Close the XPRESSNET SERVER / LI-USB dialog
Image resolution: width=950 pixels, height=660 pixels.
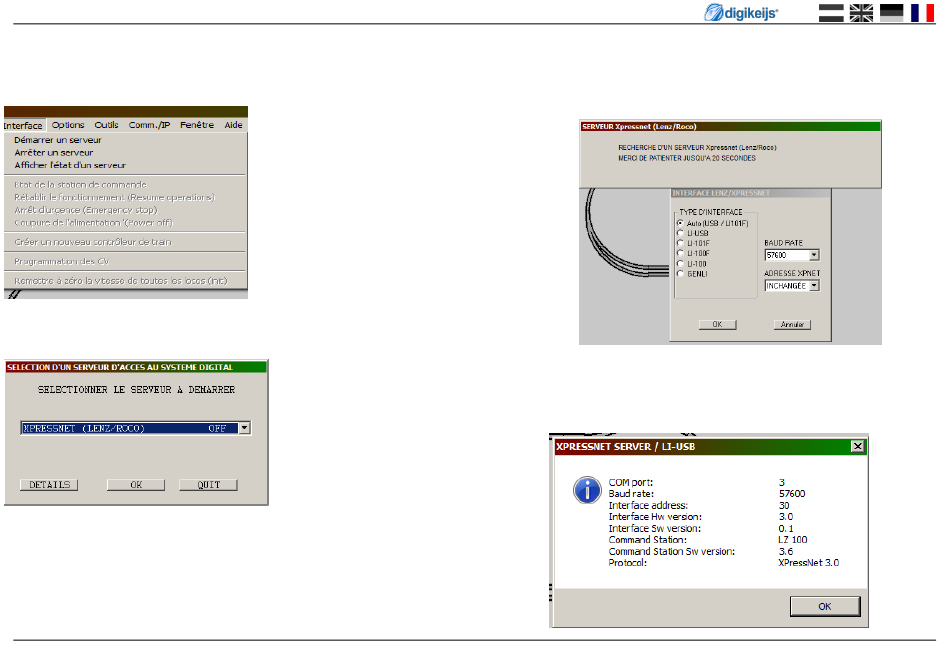click(x=857, y=447)
